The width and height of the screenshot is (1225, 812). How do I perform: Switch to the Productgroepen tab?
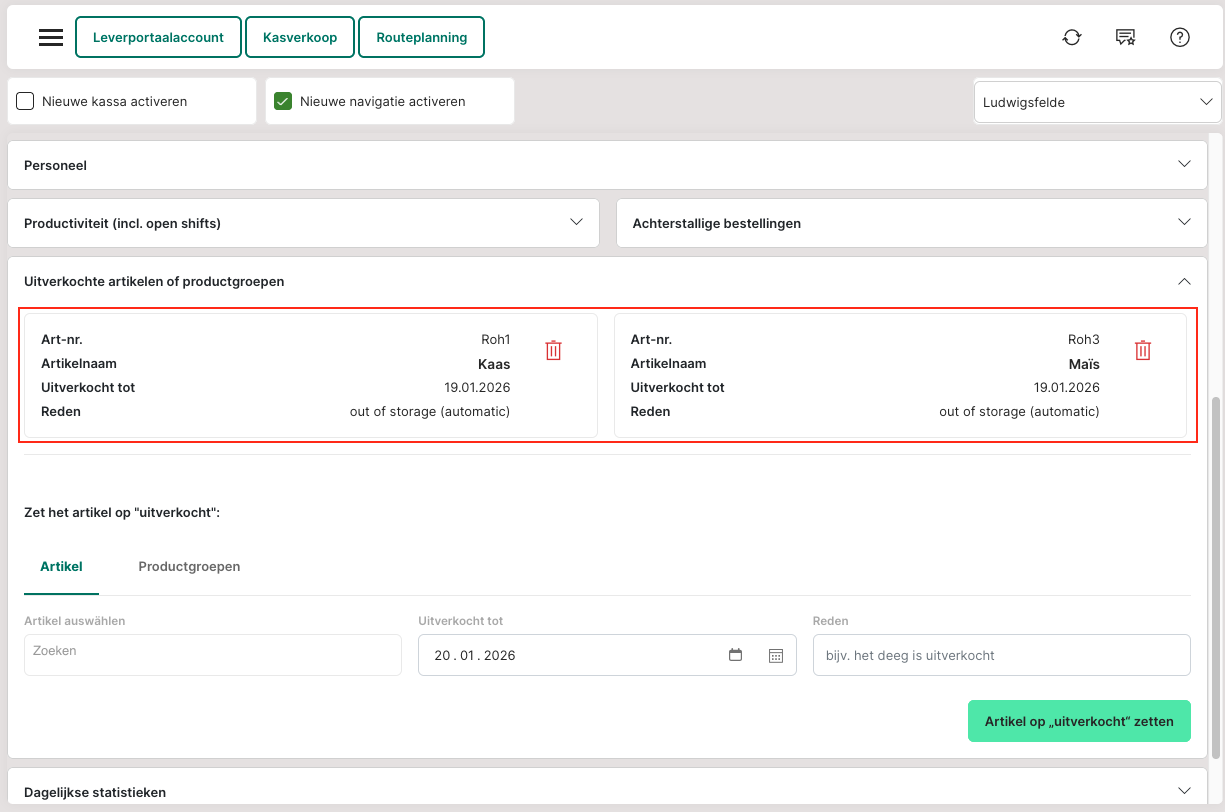point(189,566)
